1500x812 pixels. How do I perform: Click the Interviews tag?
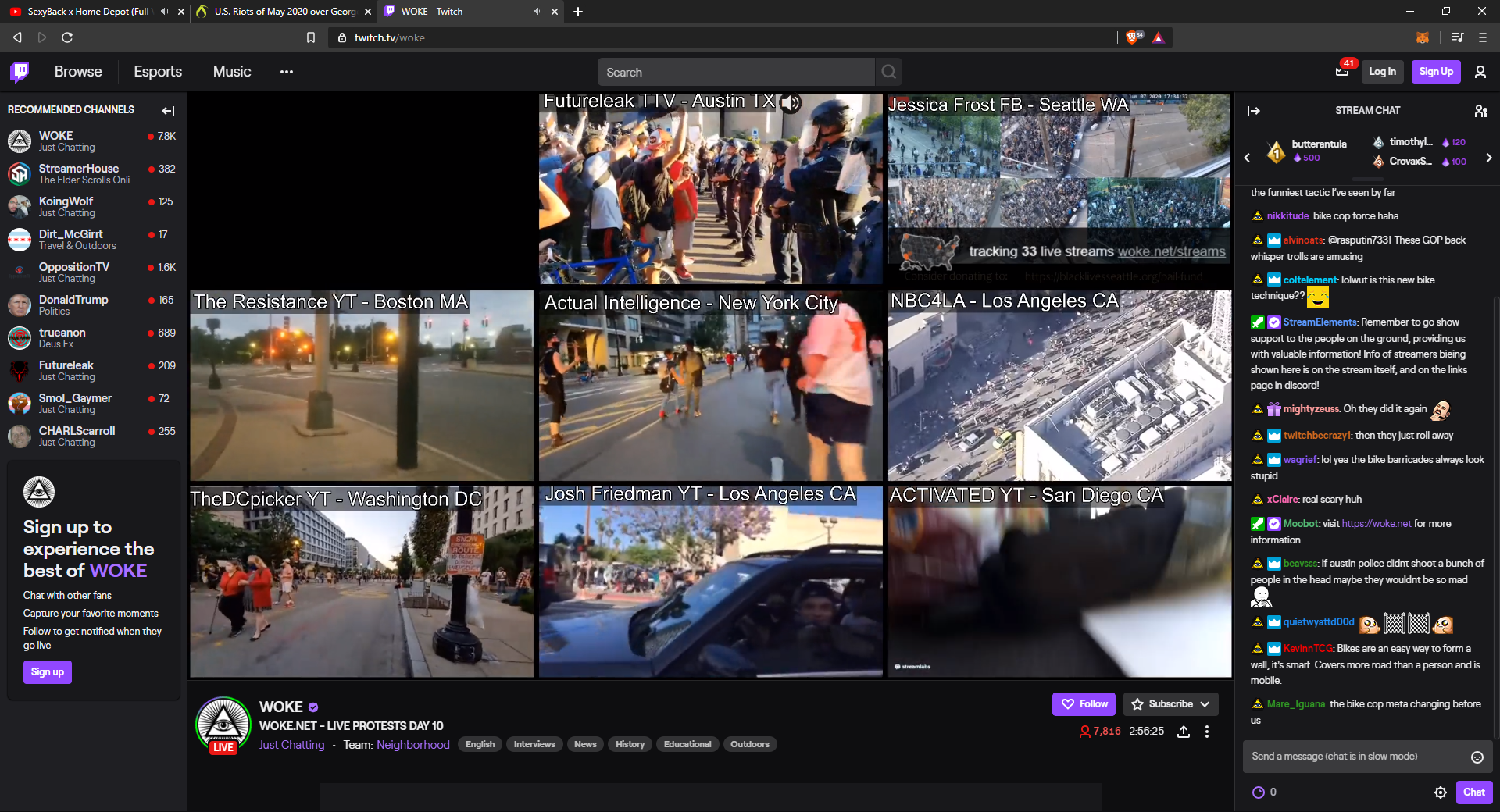point(534,745)
